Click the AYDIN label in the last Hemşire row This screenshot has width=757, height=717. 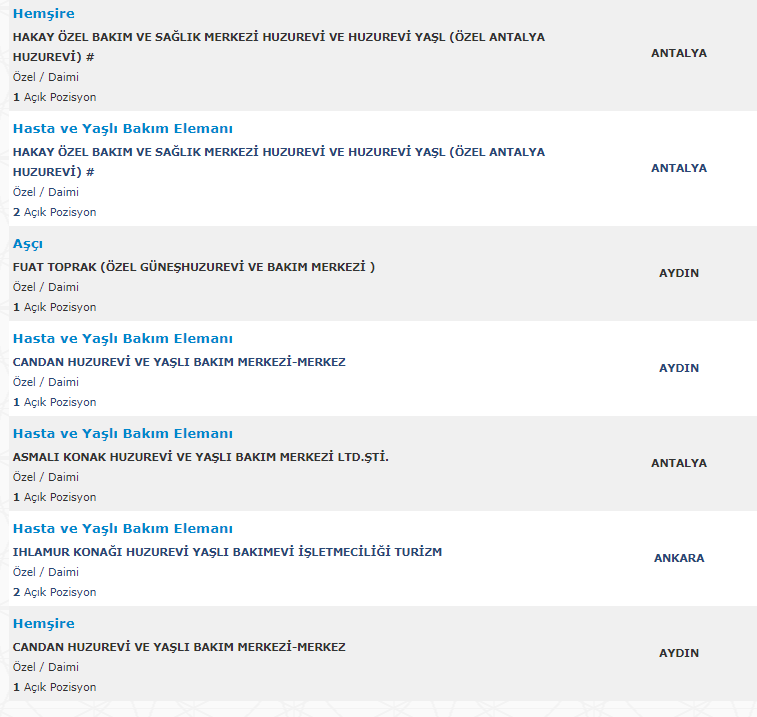click(679, 653)
